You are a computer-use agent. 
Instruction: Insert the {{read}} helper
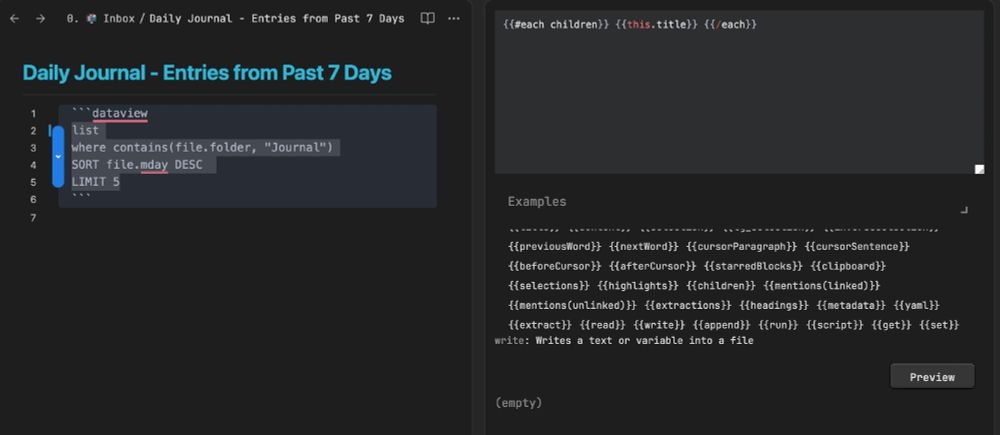[603, 325]
